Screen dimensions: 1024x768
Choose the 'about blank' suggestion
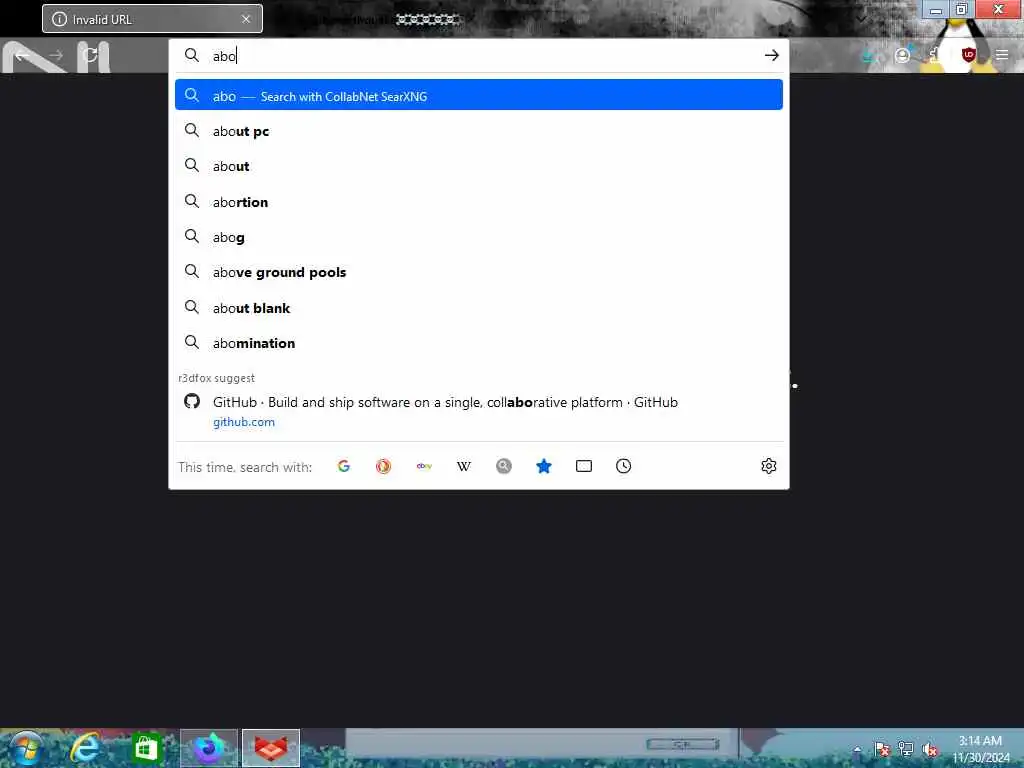pyautogui.click(x=478, y=308)
